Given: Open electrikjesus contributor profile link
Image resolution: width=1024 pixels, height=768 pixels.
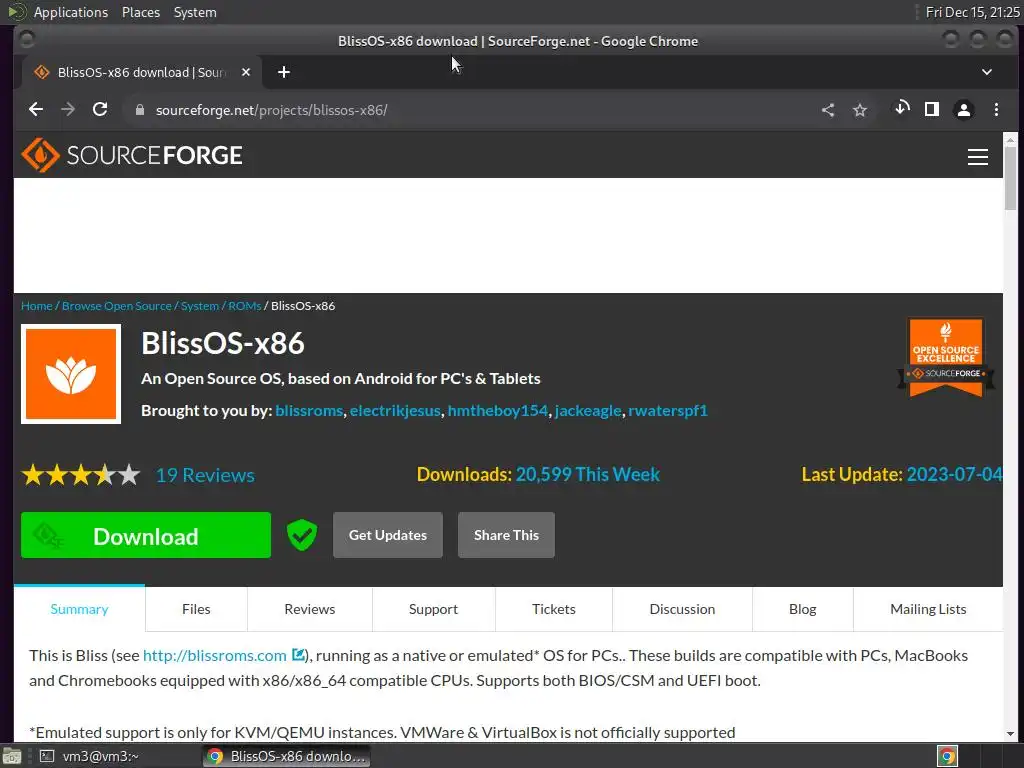Looking at the screenshot, I should pos(395,410).
